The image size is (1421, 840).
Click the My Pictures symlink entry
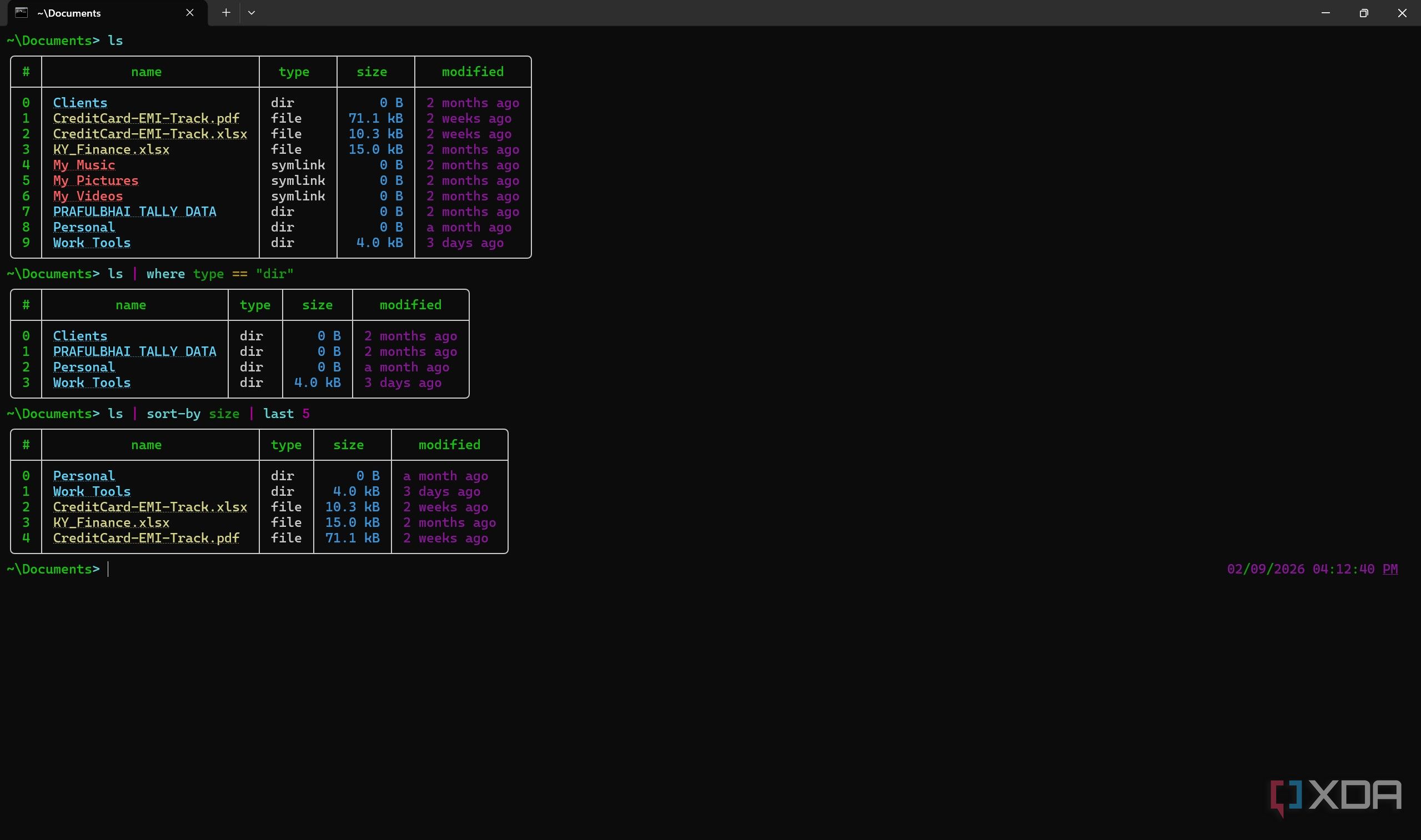tap(96, 180)
